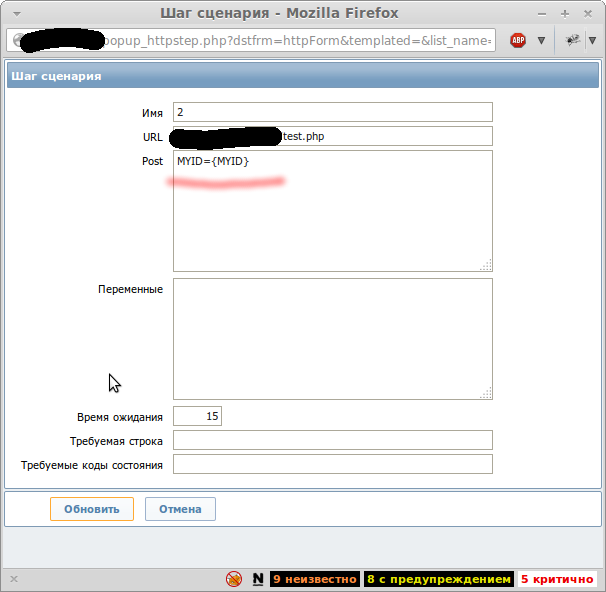Click the blocked script status bar icon

point(234,579)
